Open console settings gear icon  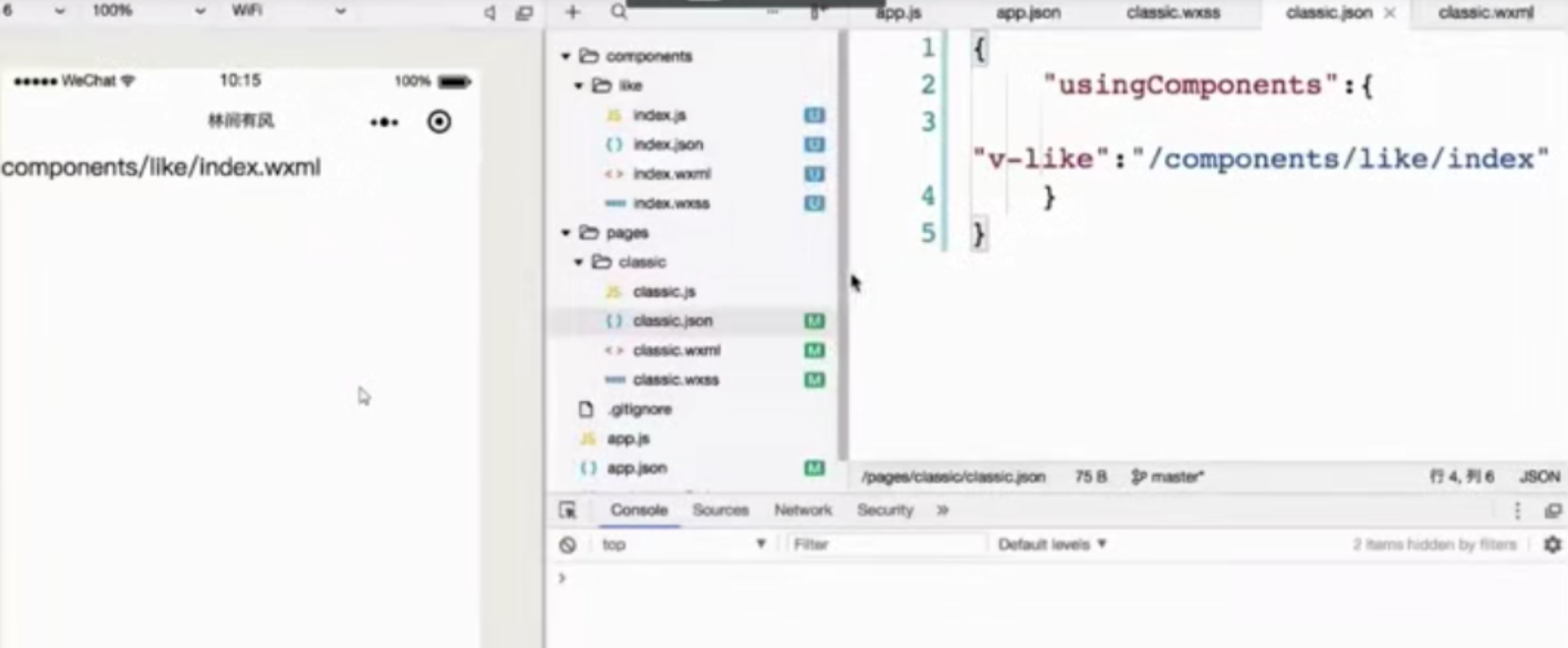(x=1552, y=544)
